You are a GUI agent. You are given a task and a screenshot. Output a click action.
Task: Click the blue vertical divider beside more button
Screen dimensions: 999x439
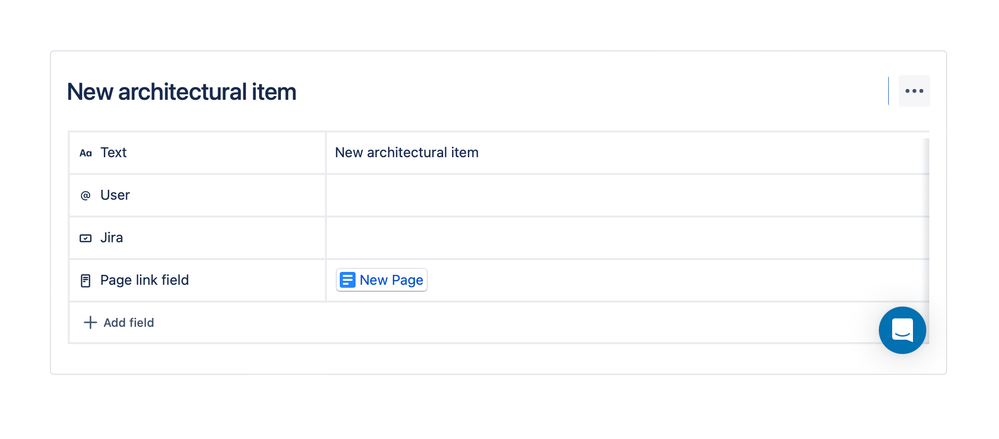888,91
